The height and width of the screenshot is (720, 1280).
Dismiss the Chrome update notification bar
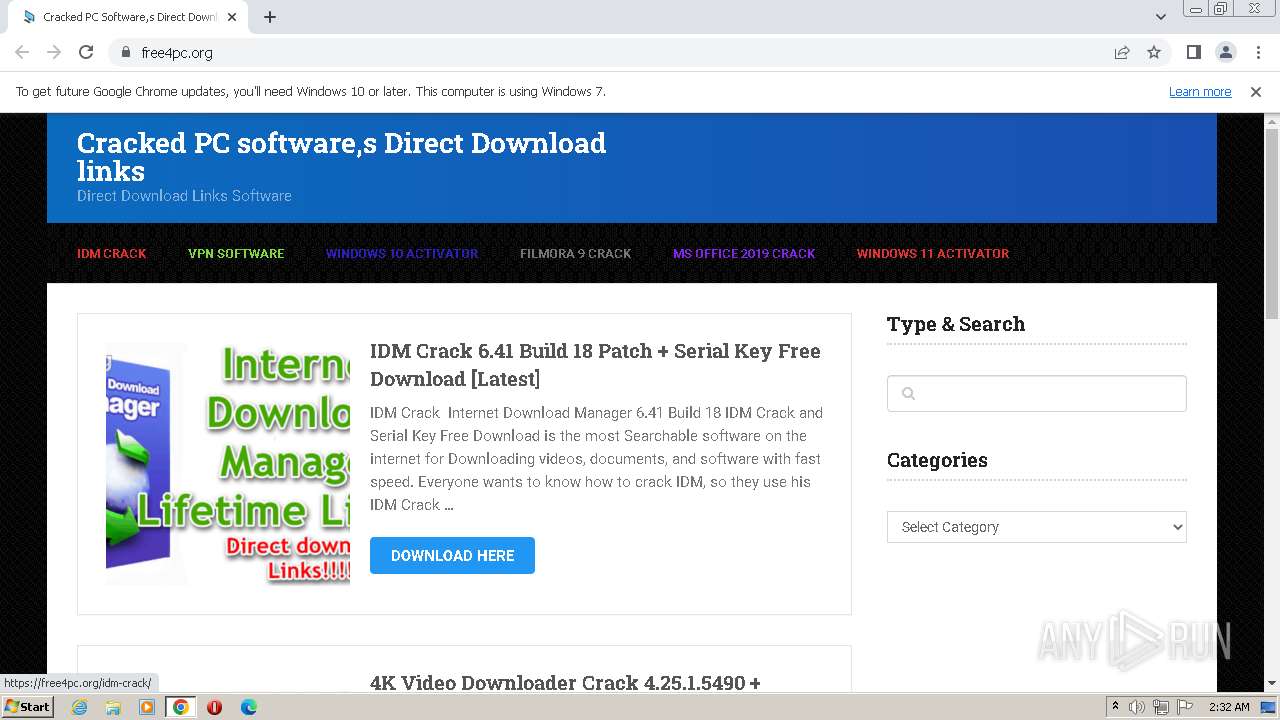(x=1256, y=92)
